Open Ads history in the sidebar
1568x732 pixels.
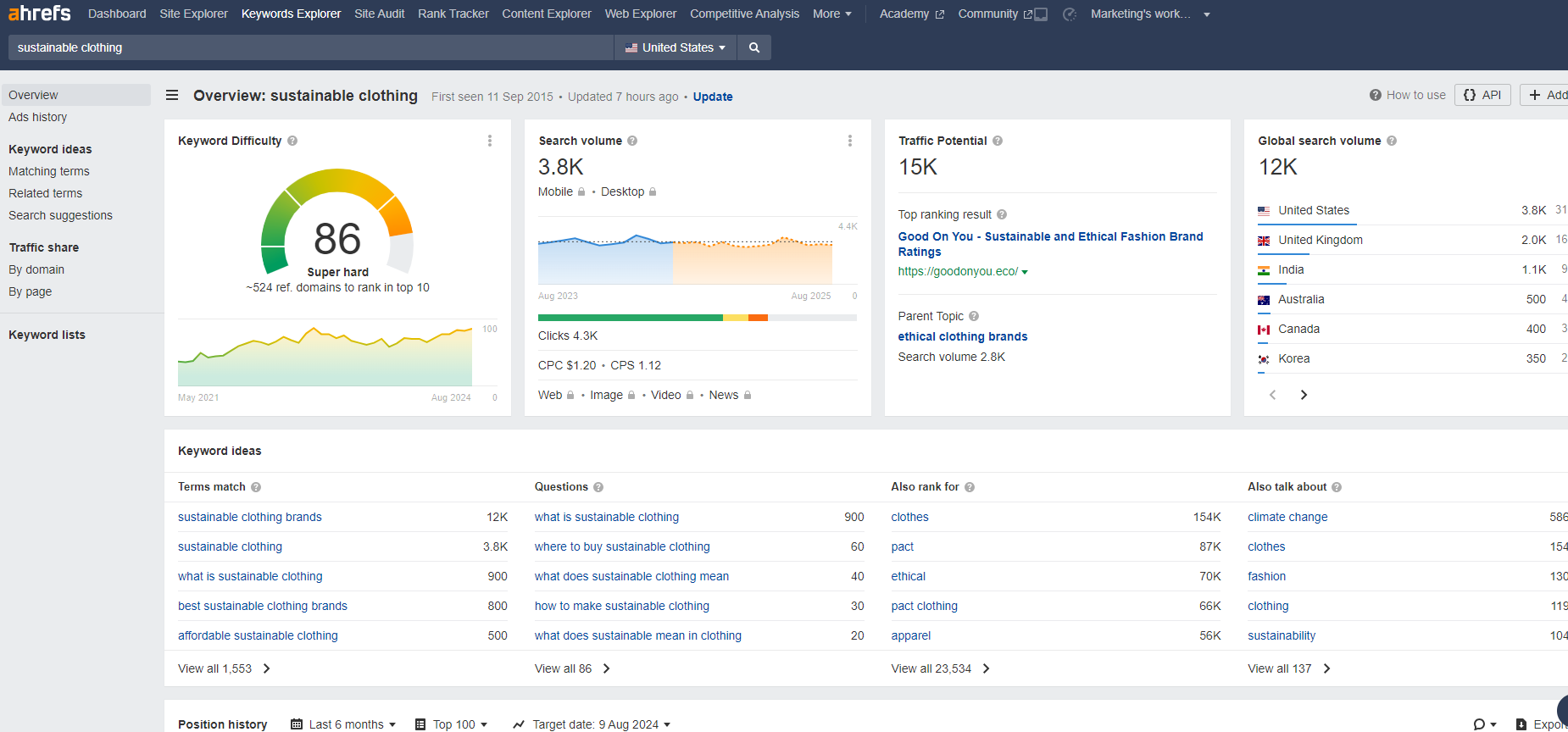point(38,117)
